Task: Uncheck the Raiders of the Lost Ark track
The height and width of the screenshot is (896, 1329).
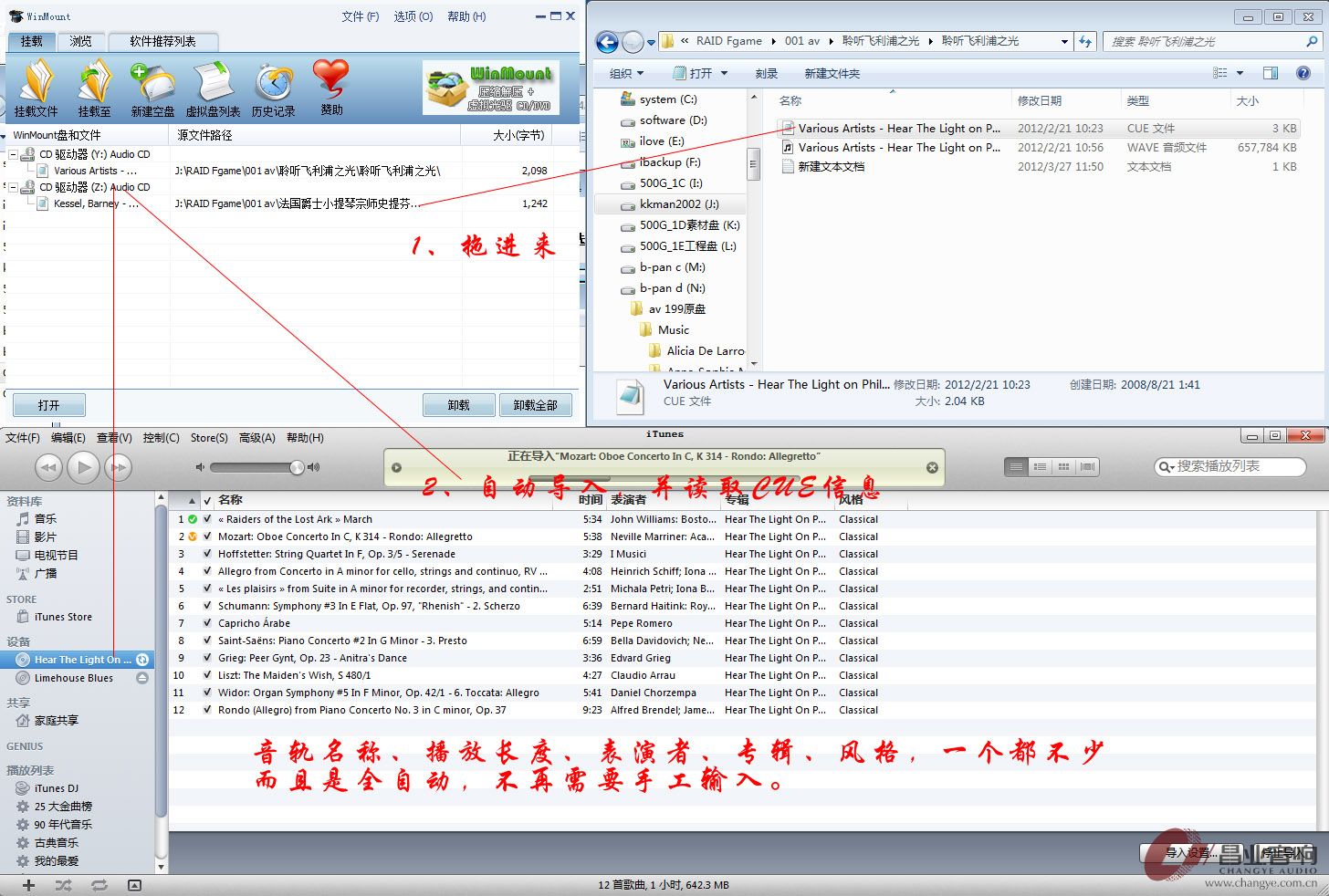Action: [208, 519]
